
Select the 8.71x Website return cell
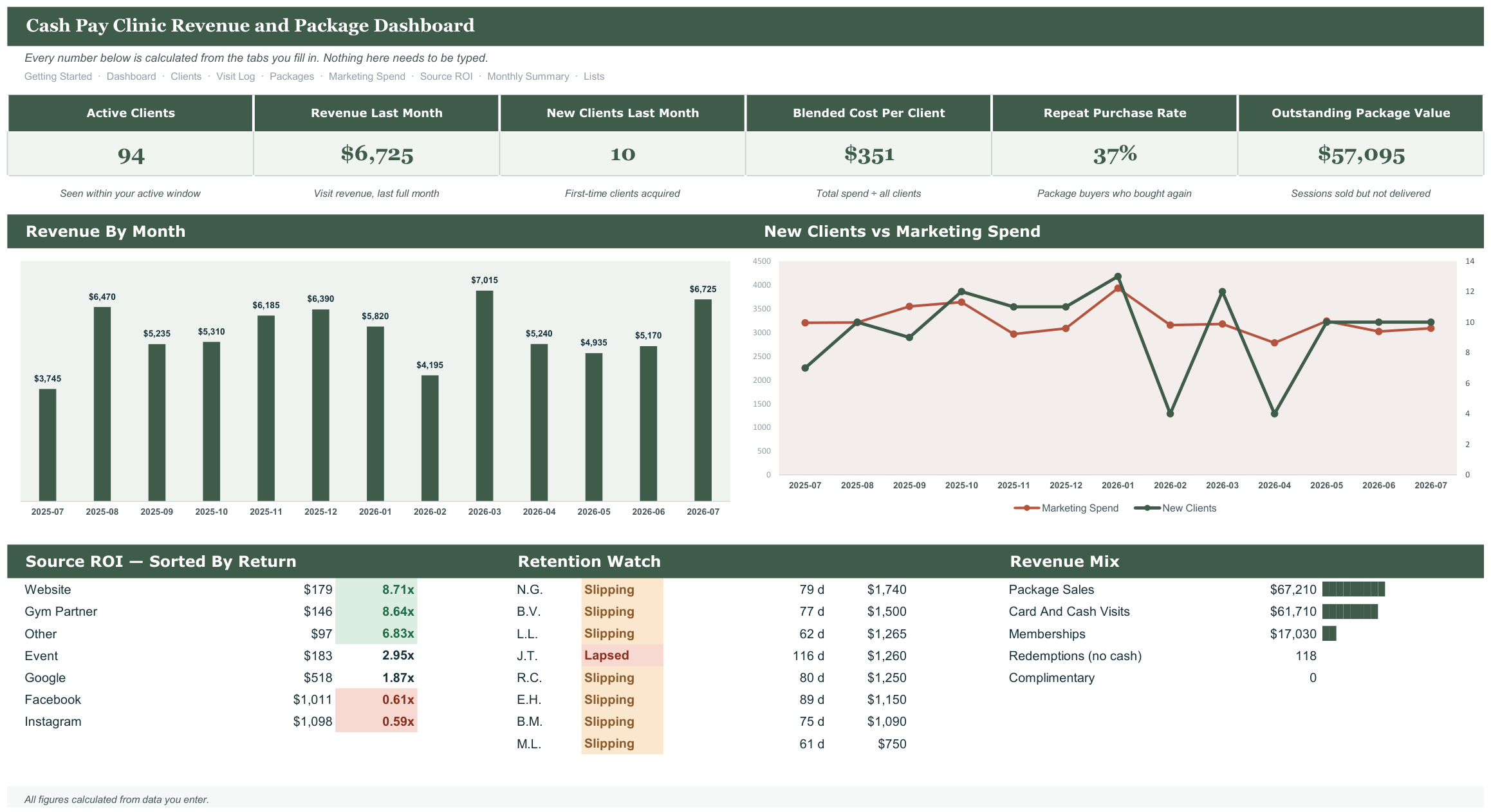[x=376, y=589]
